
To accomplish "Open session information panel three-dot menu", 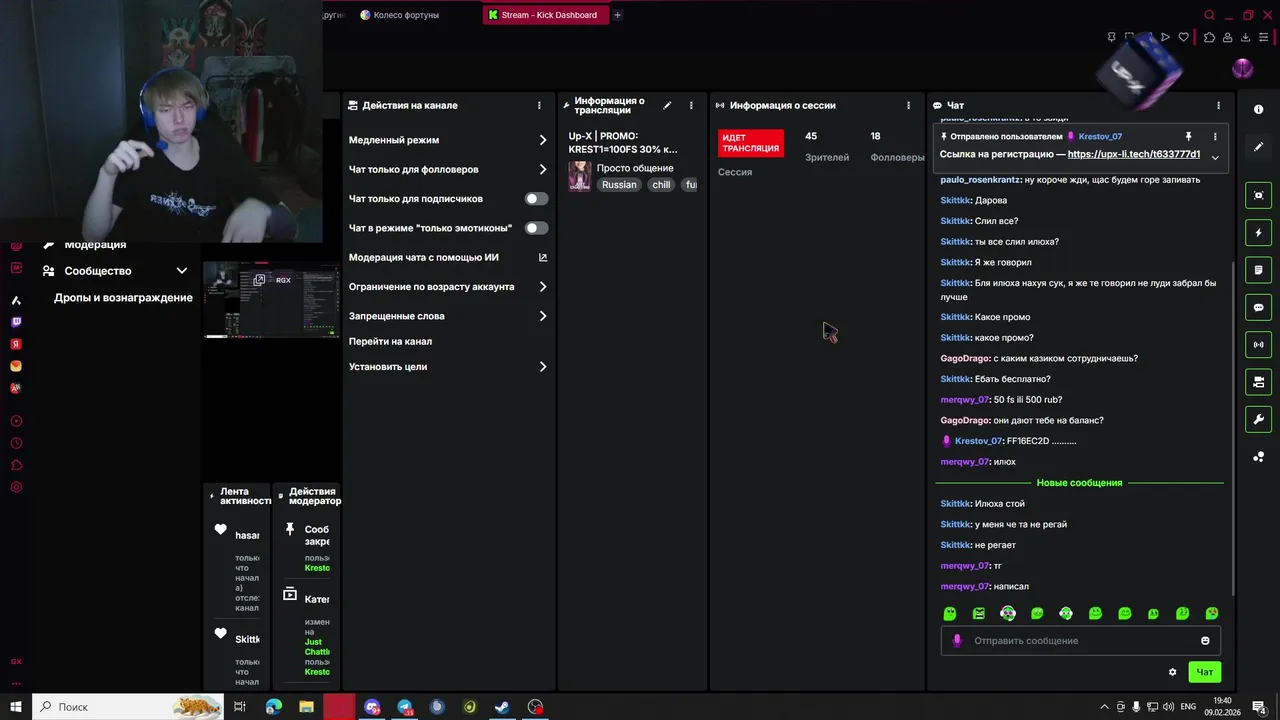I will click(x=908, y=105).
